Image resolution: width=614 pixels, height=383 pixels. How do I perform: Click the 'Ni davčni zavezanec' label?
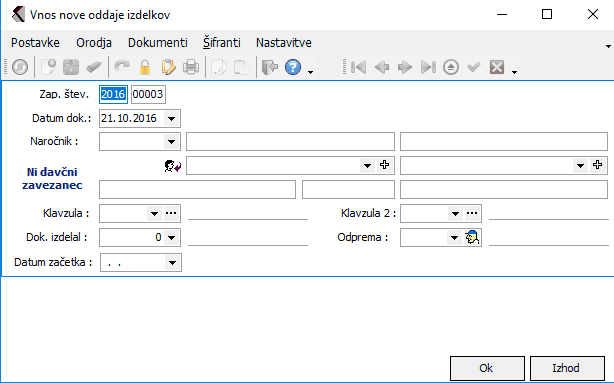[52, 178]
